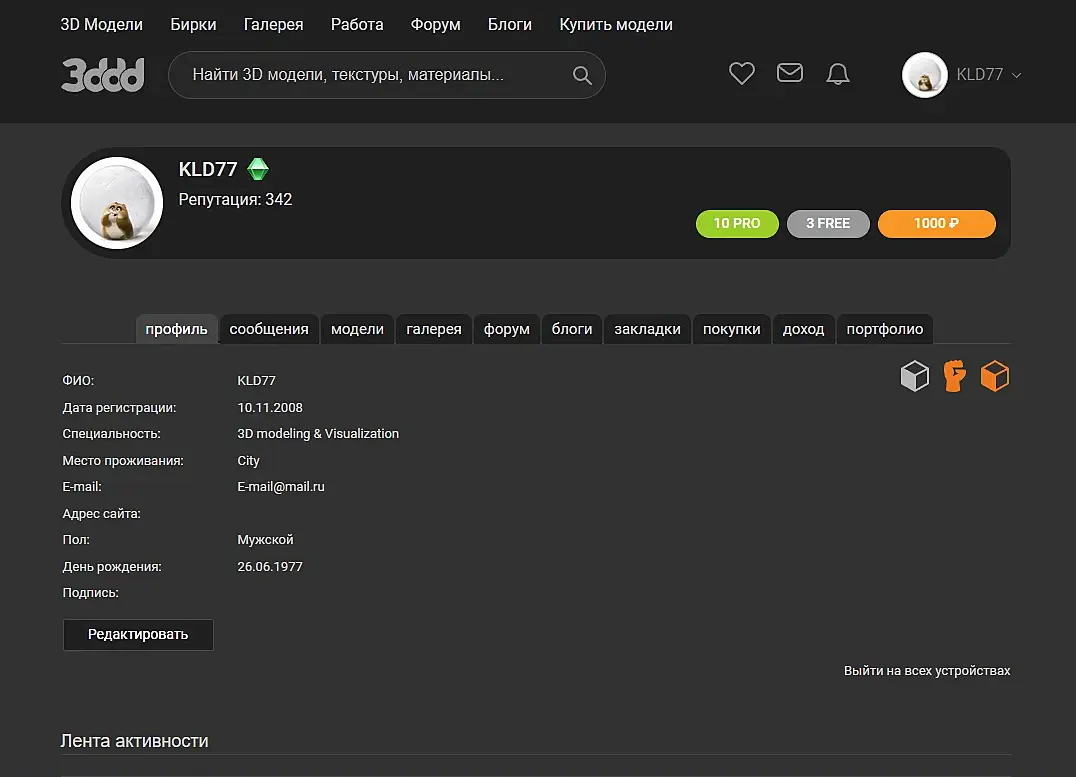
Task: Click the orange fist achievement icon
Action: point(955,376)
